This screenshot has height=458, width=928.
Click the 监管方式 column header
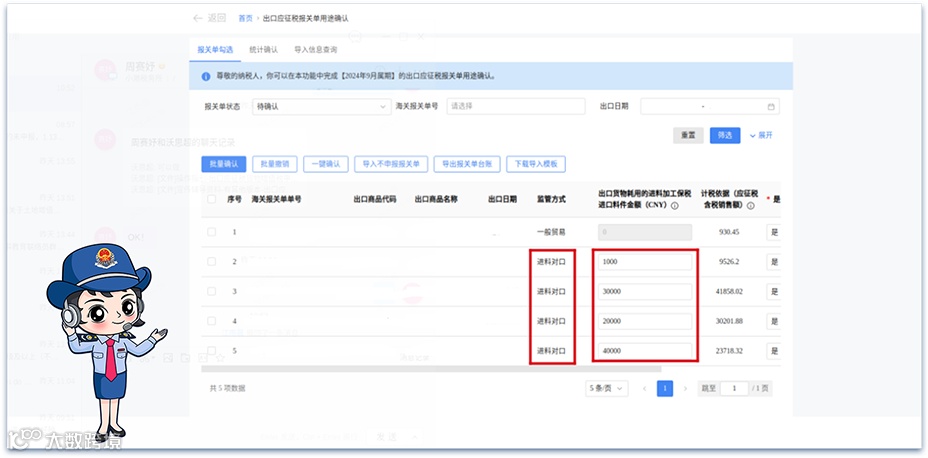[551, 199]
